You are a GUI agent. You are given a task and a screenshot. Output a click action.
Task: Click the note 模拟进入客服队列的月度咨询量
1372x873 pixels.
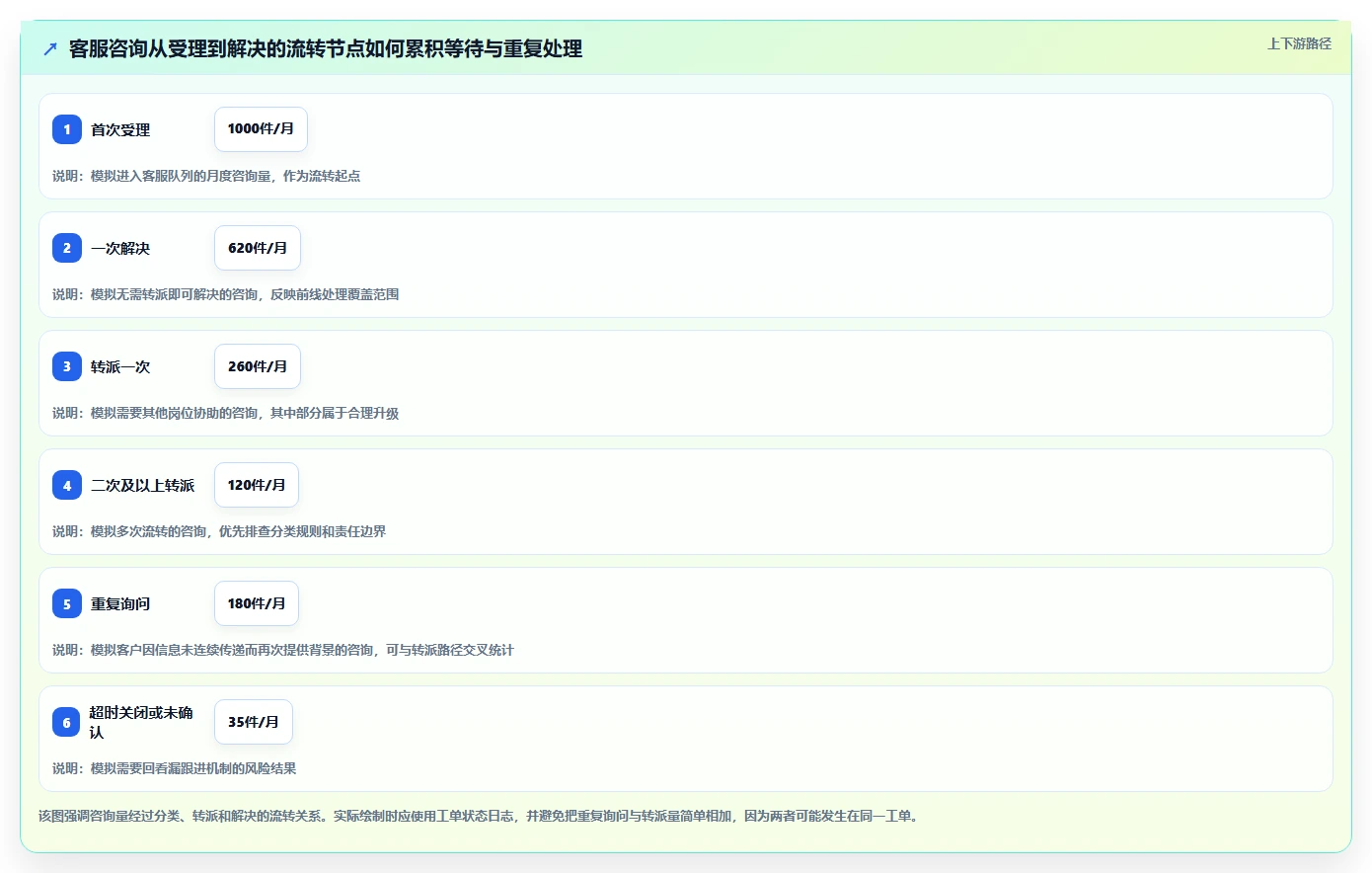(206, 176)
